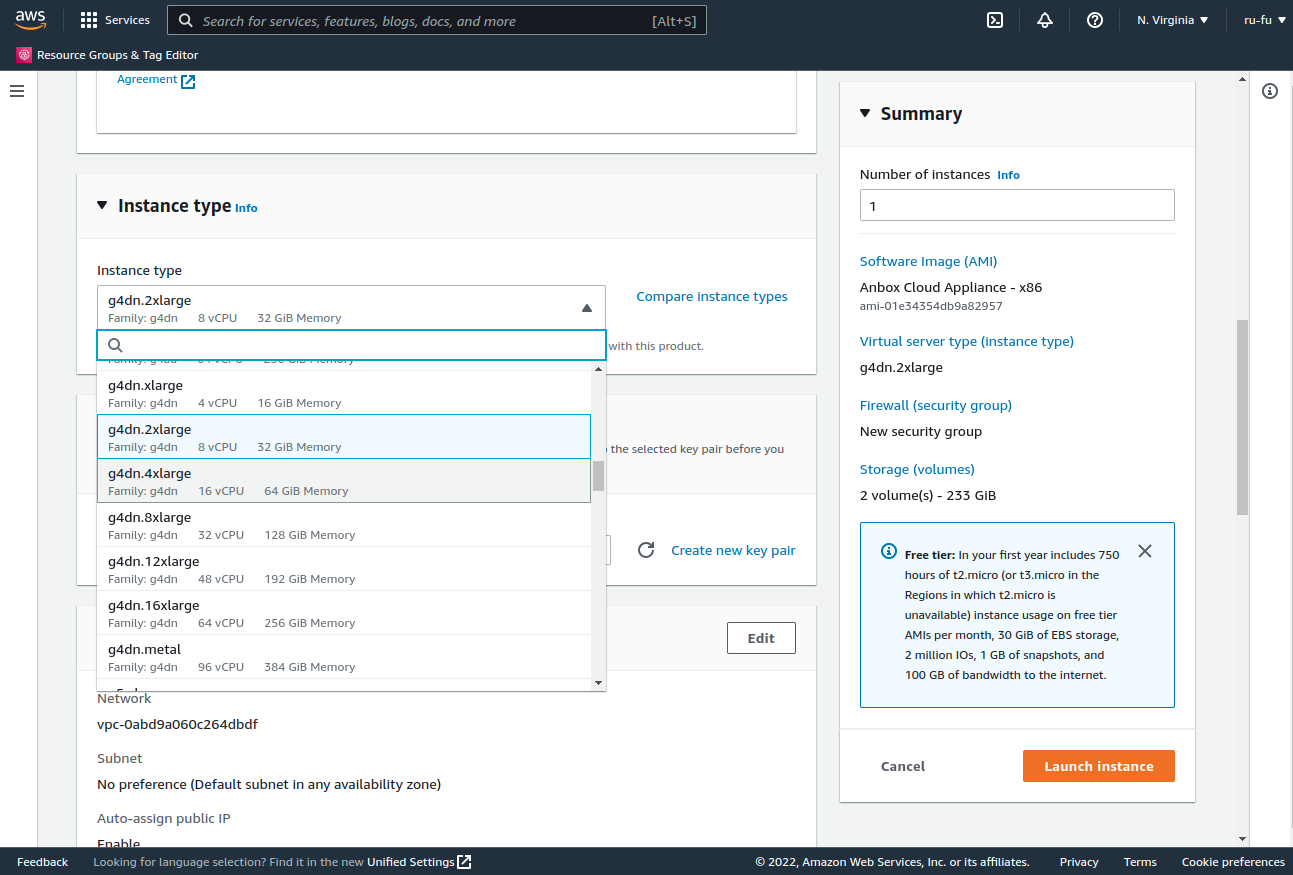The height and width of the screenshot is (875, 1293).
Task: Collapse the Summary panel
Action: [x=865, y=113]
